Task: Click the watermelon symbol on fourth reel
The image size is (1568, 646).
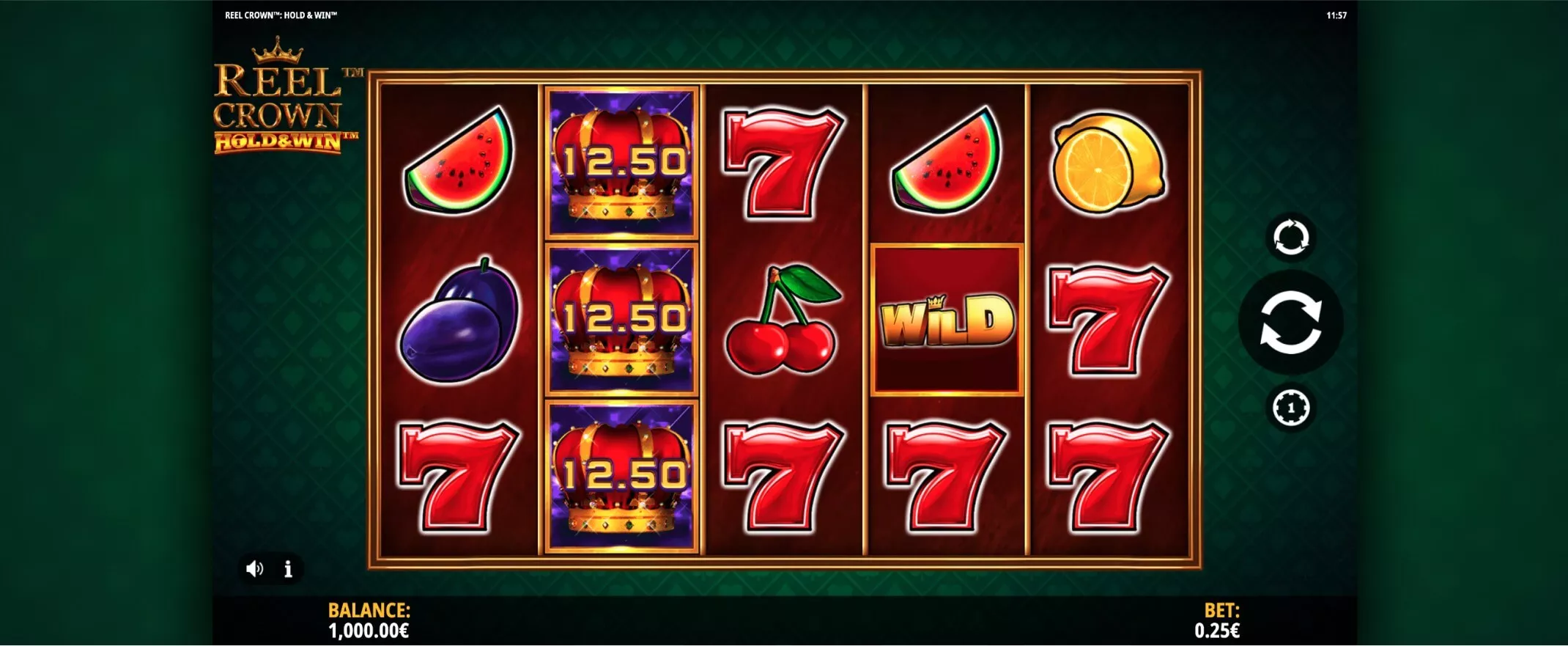Action: (947, 161)
